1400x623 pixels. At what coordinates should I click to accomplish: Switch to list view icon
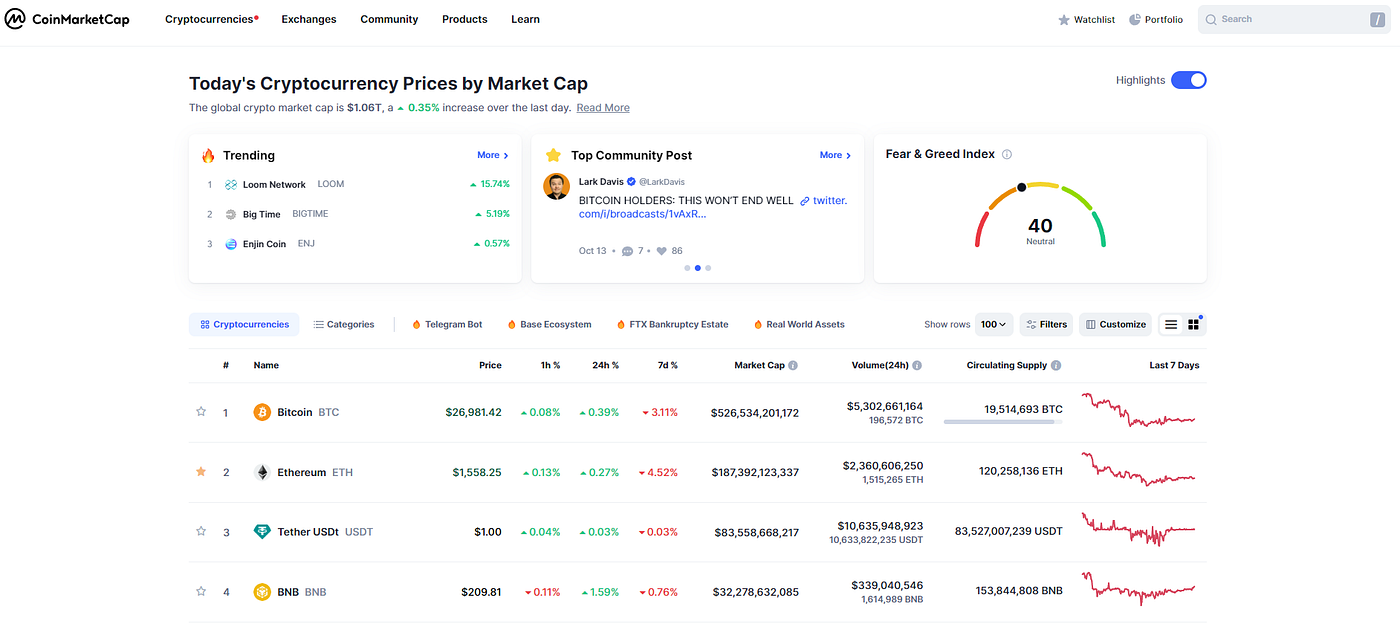[1171, 325]
